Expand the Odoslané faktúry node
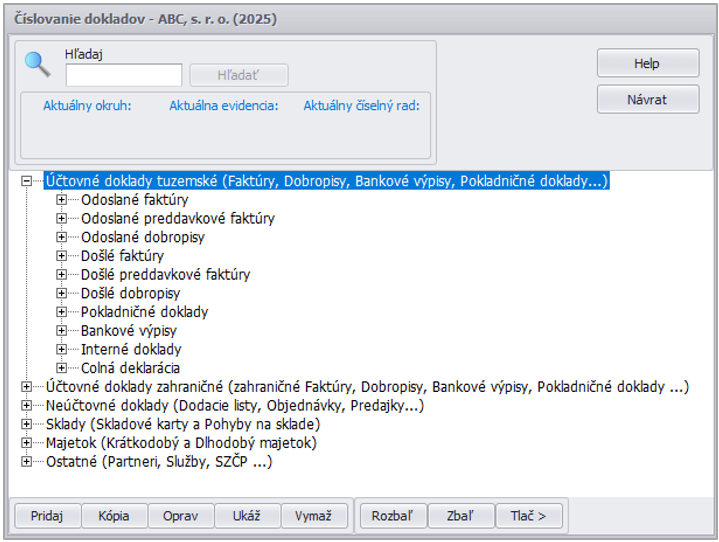This screenshot has height=542, width=719. click(x=62, y=200)
